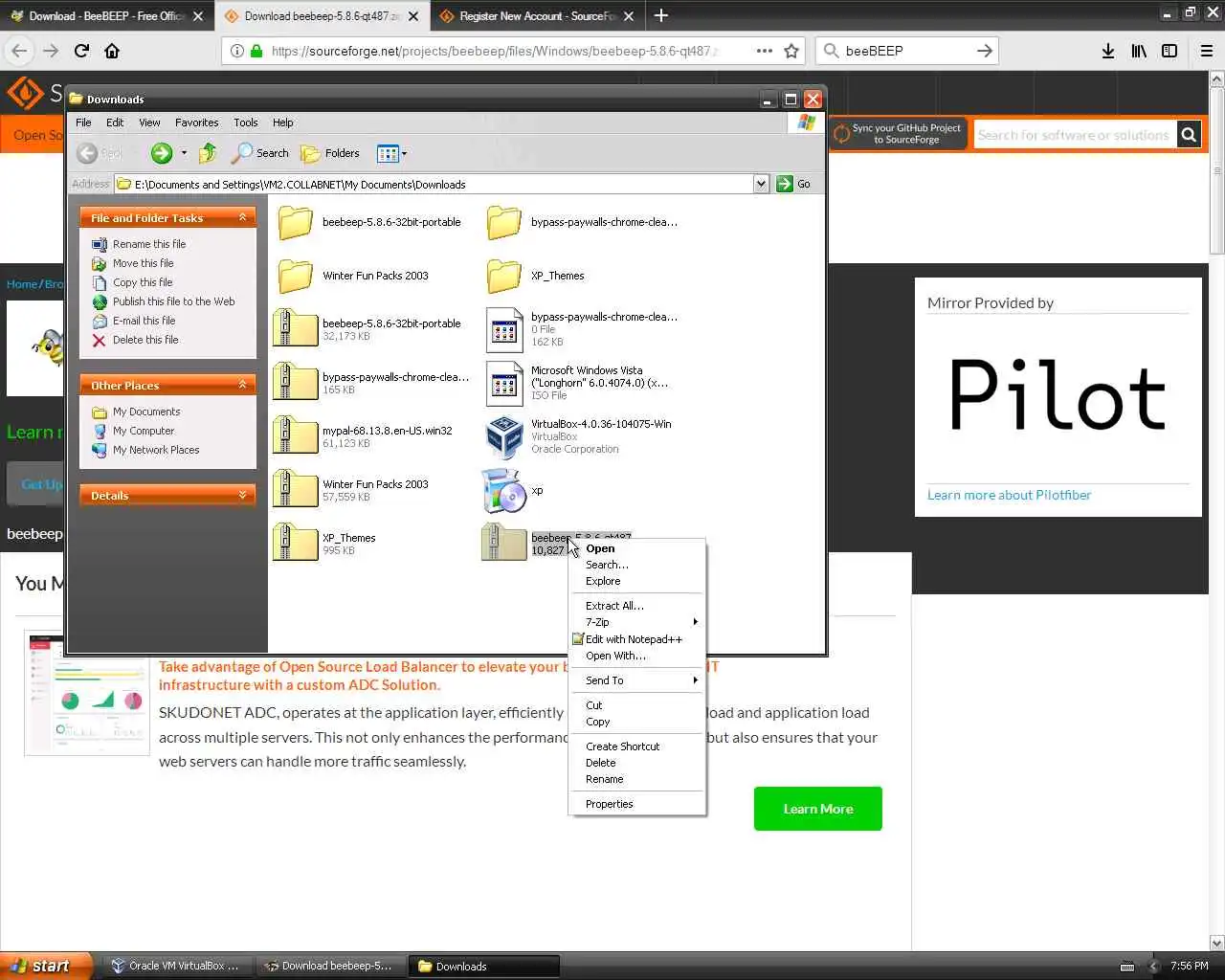Select xp disc image icon

pos(503,490)
